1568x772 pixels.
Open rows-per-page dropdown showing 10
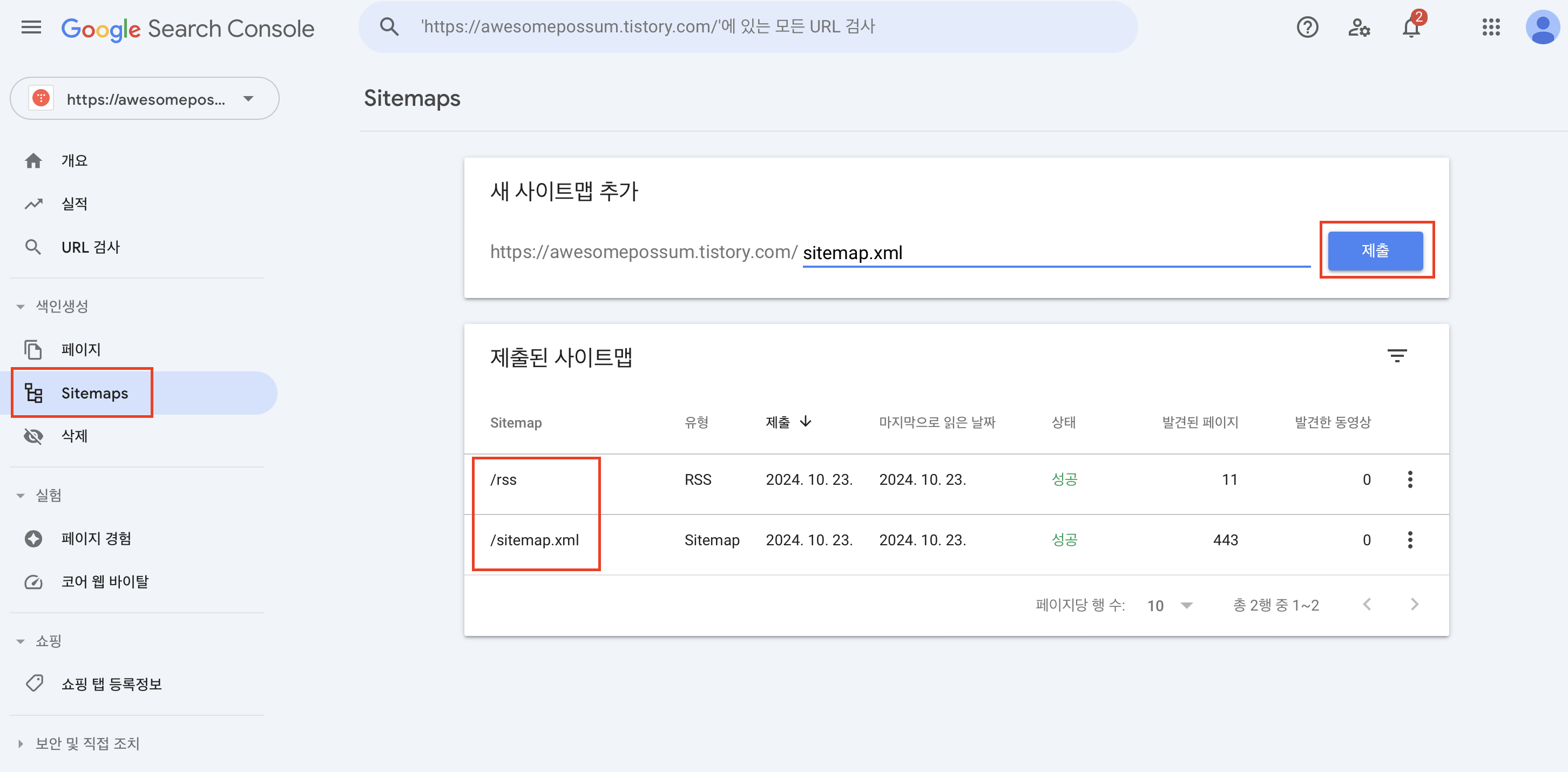(x=1170, y=606)
